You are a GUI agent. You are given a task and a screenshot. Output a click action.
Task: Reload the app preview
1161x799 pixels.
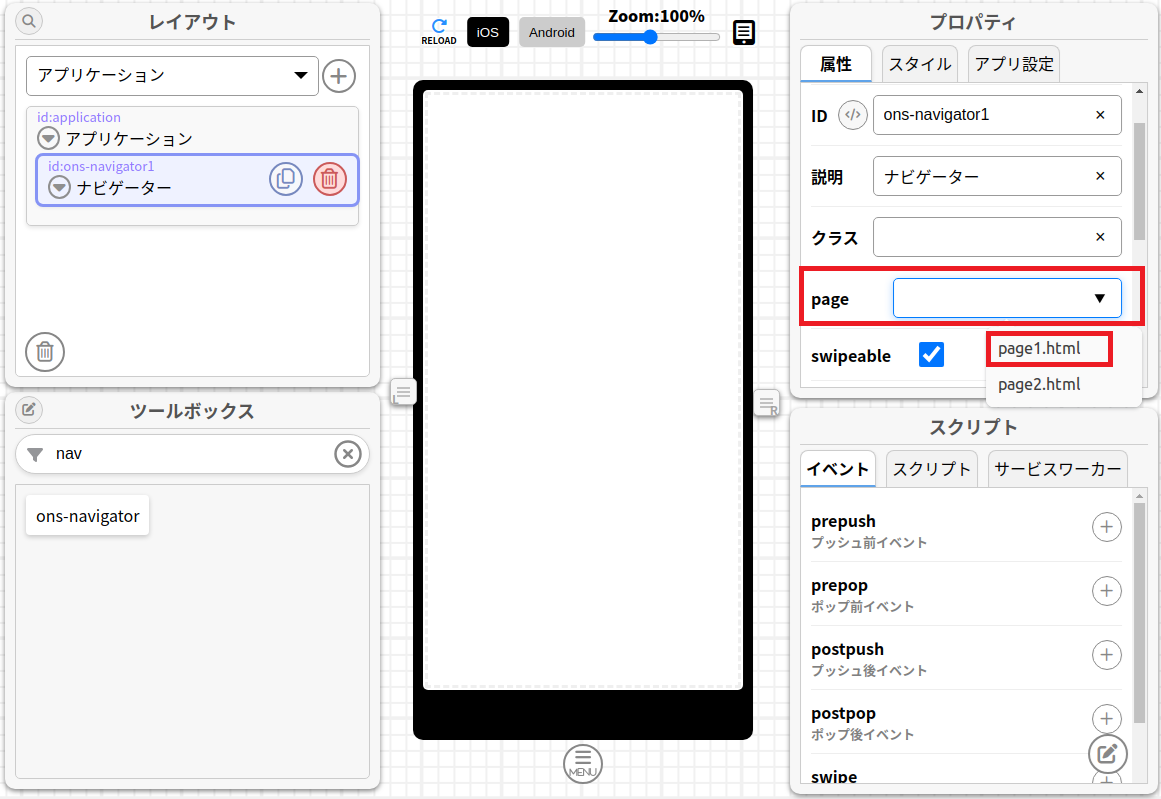pyautogui.click(x=439, y=30)
